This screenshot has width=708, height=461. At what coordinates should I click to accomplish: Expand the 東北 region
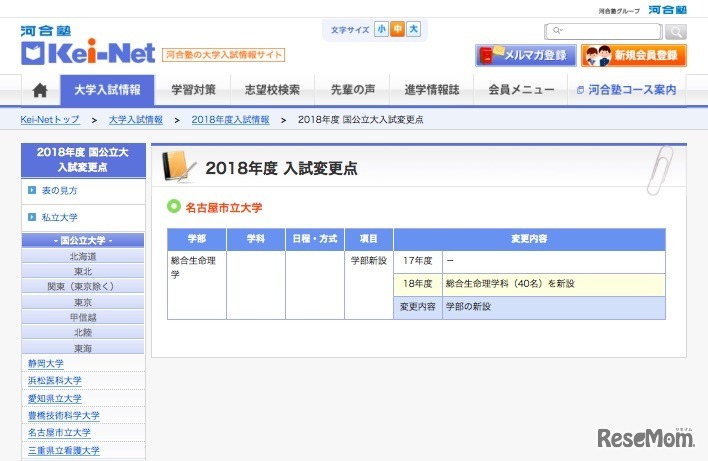83,271
